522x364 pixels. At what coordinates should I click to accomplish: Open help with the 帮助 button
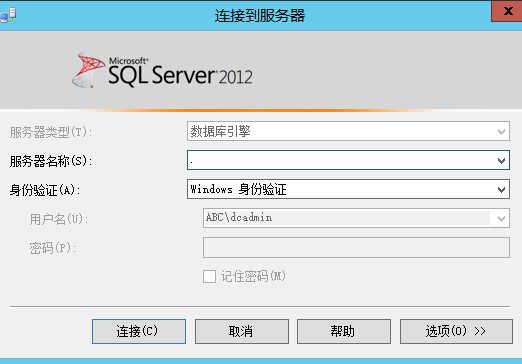click(344, 331)
